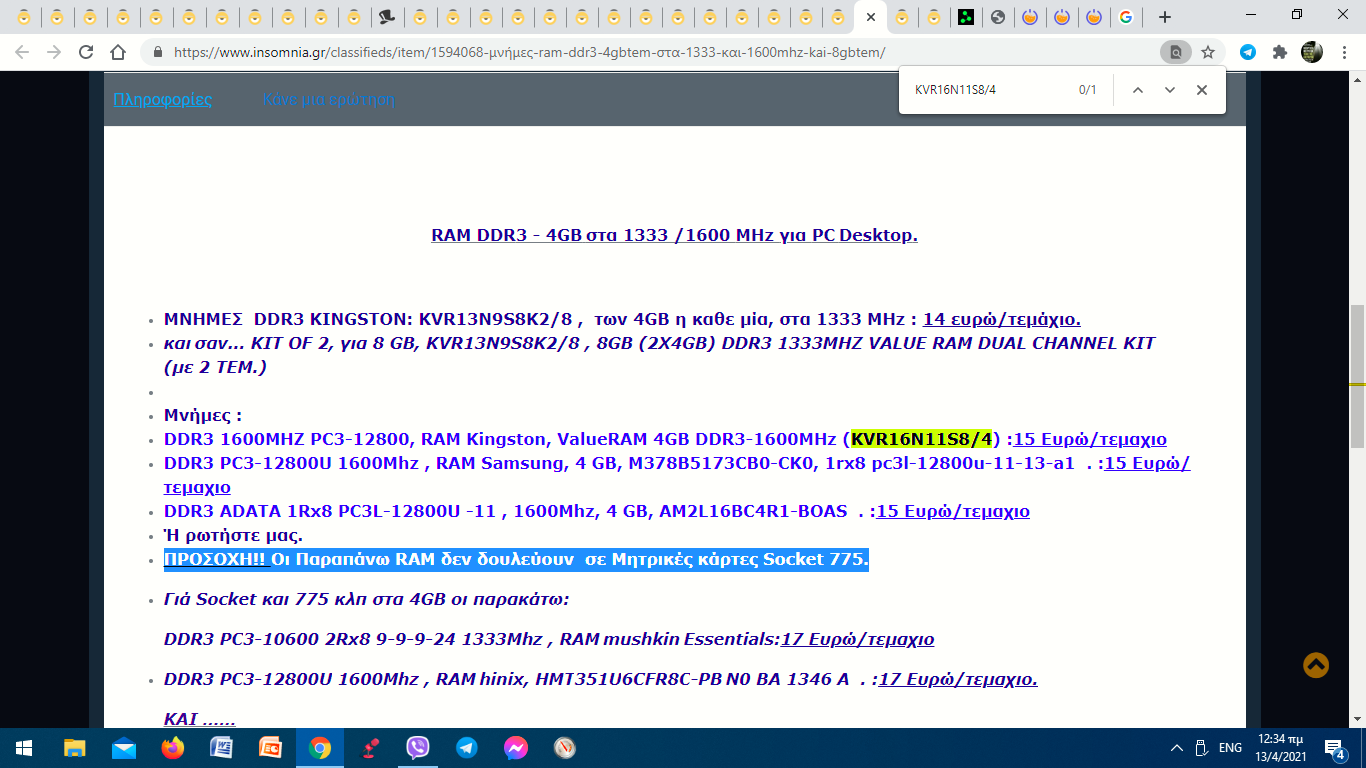Click the hinix 17 Ευρώ/τεμαχιο link
1366x768 pixels.
pos(958,679)
